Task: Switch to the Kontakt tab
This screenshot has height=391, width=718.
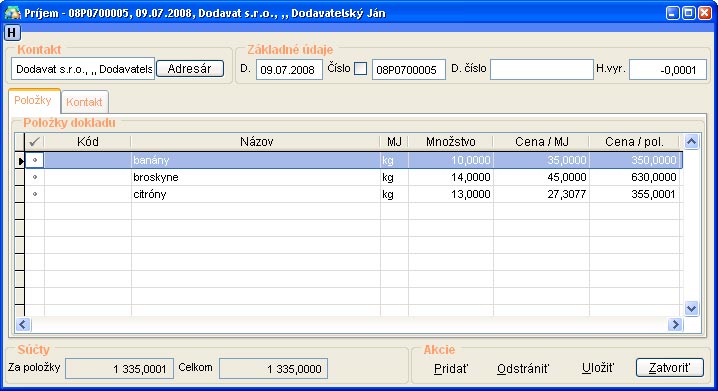Action: click(84, 102)
